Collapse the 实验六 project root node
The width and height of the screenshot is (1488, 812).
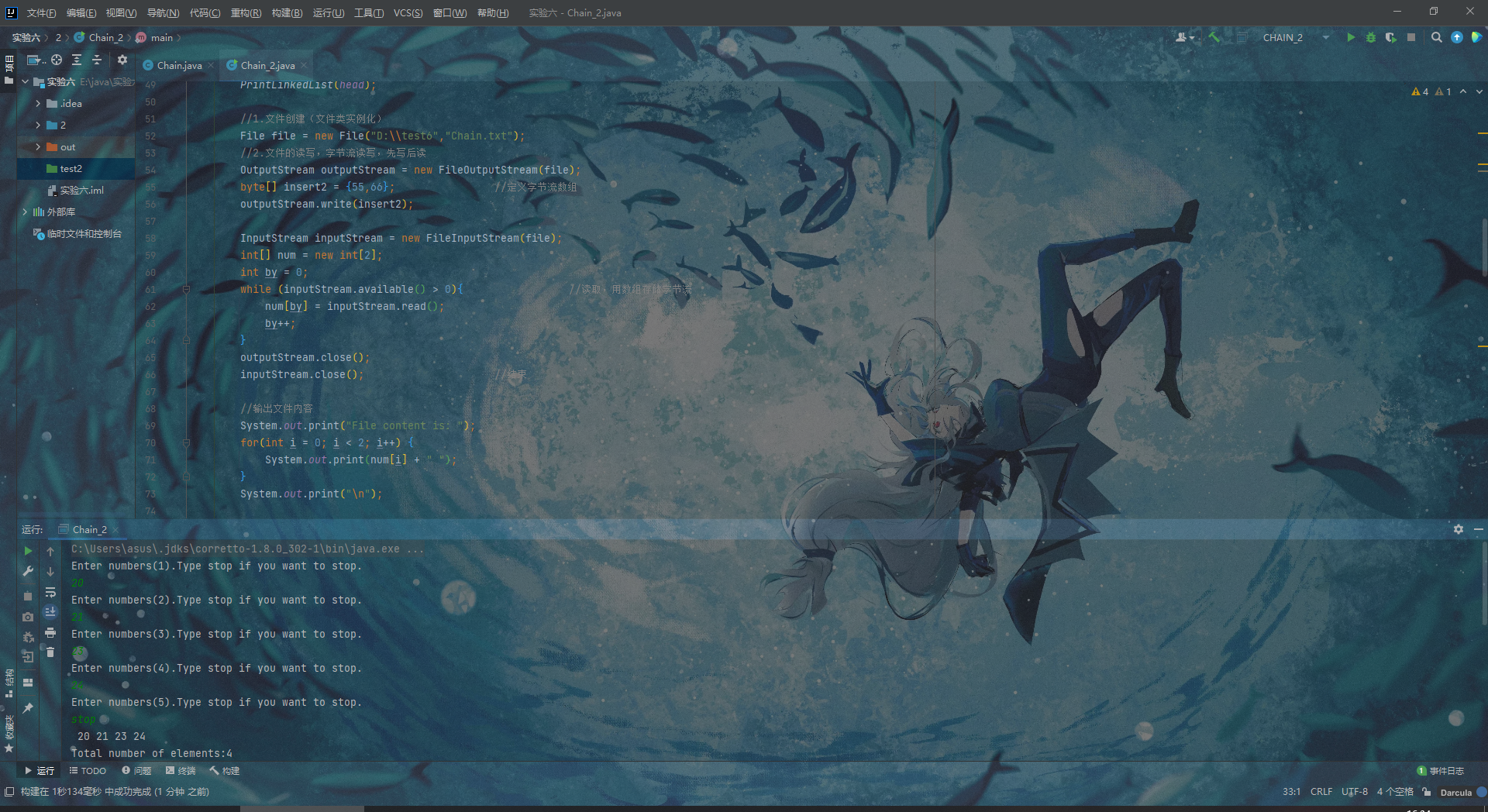[25, 81]
